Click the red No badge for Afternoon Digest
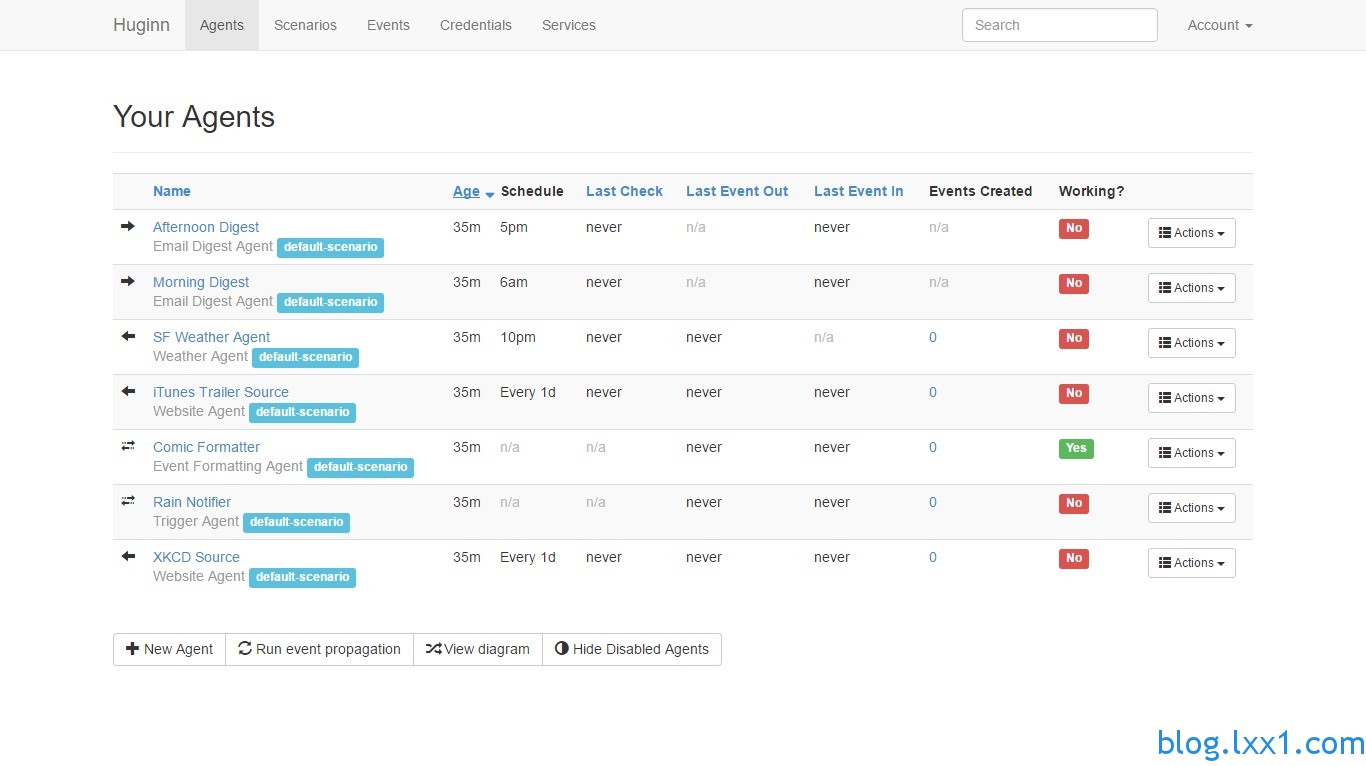 tap(1074, 228)
